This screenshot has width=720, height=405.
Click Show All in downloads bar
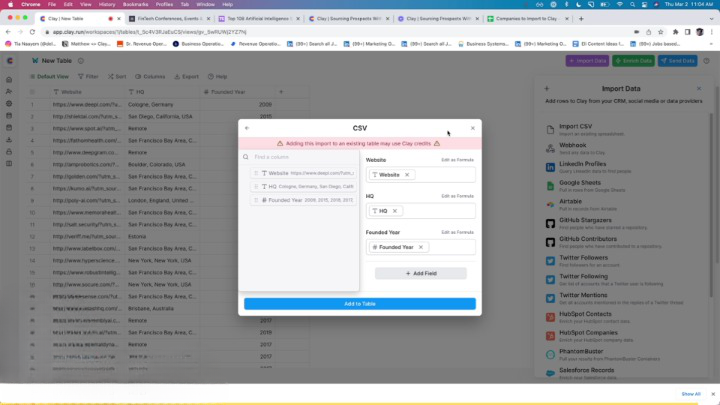(x=691, y=394)
